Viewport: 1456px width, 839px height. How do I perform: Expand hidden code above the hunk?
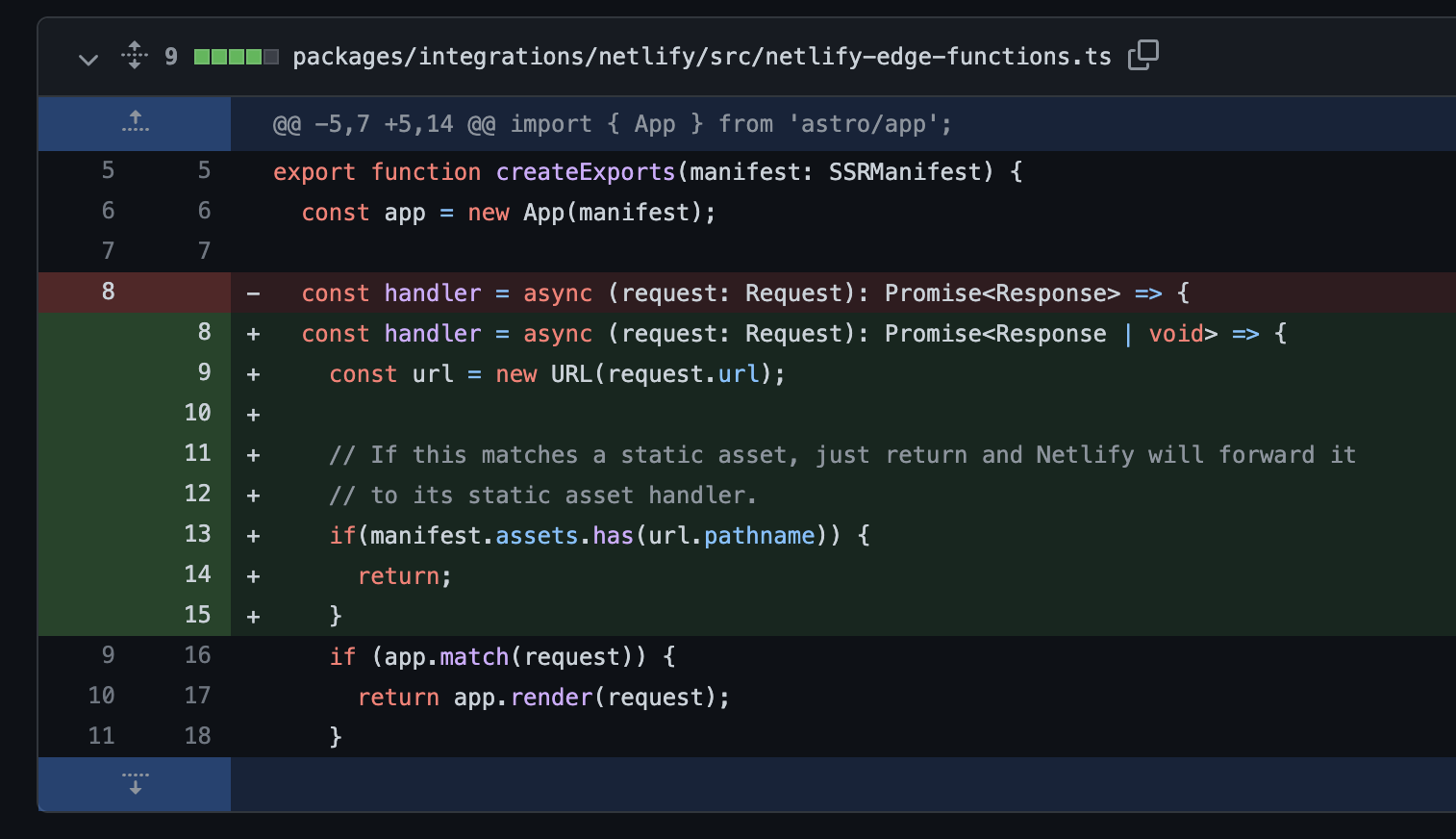(x=134, y=122)
